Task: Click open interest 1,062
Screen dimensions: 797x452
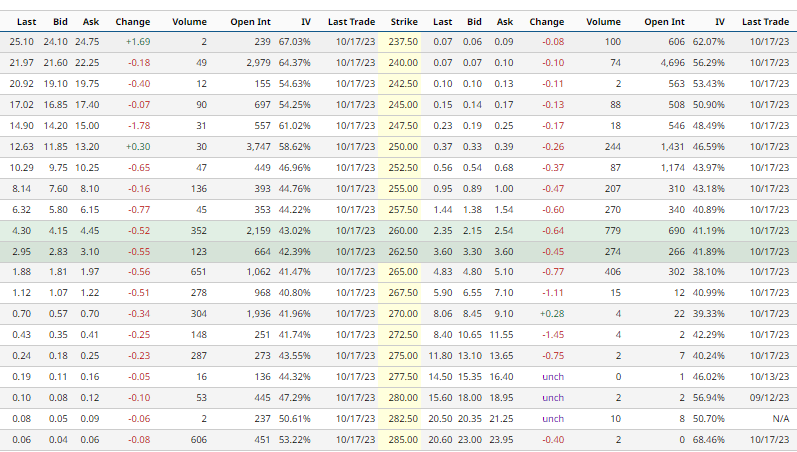Action: coord(258,272)
